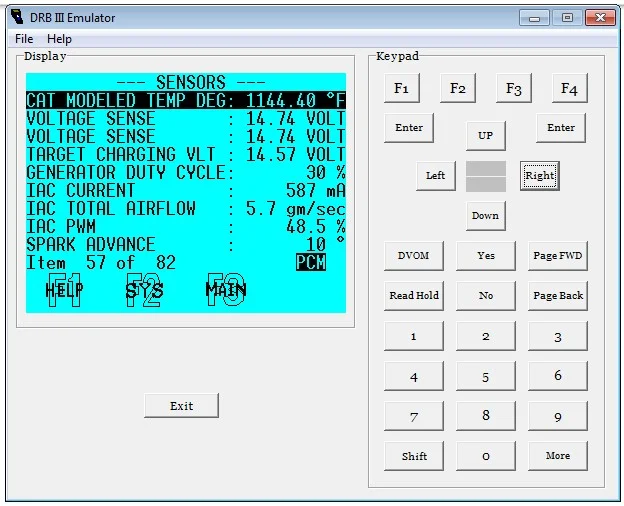Click keypad number 4

(413, 376)
